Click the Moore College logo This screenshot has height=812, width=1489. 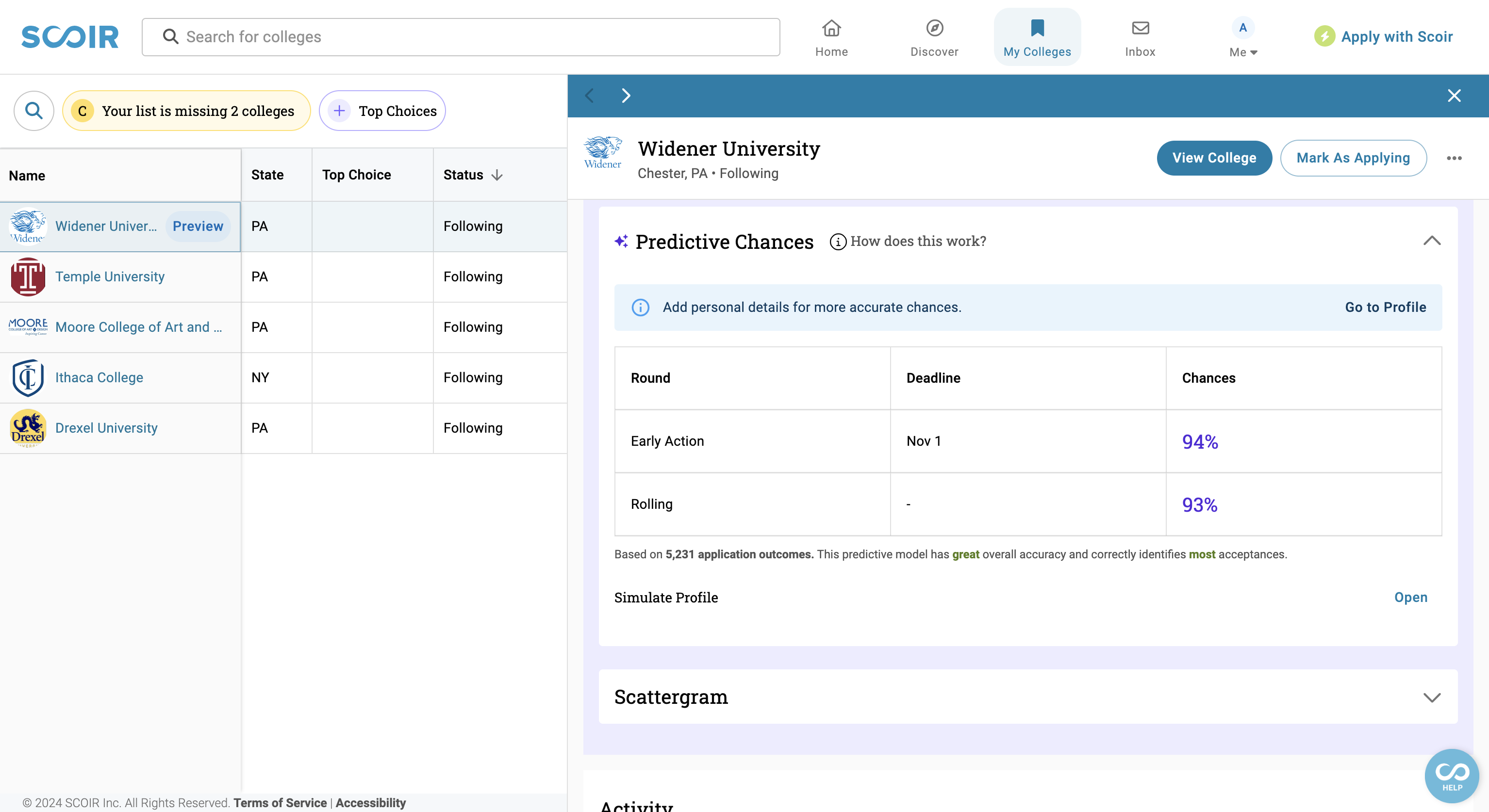click(28, 326)
